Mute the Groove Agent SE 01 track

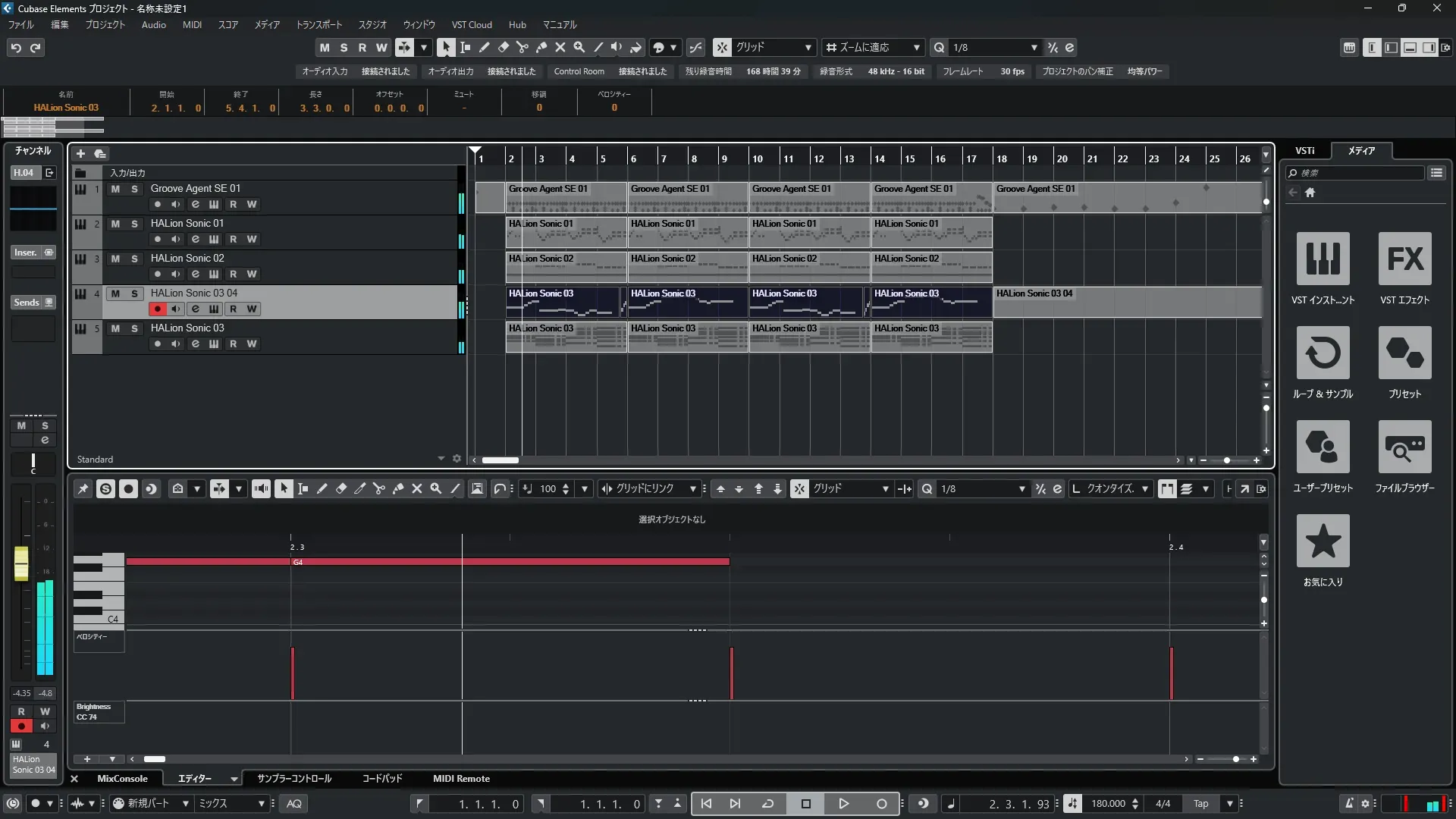click(x=115, y=189)
